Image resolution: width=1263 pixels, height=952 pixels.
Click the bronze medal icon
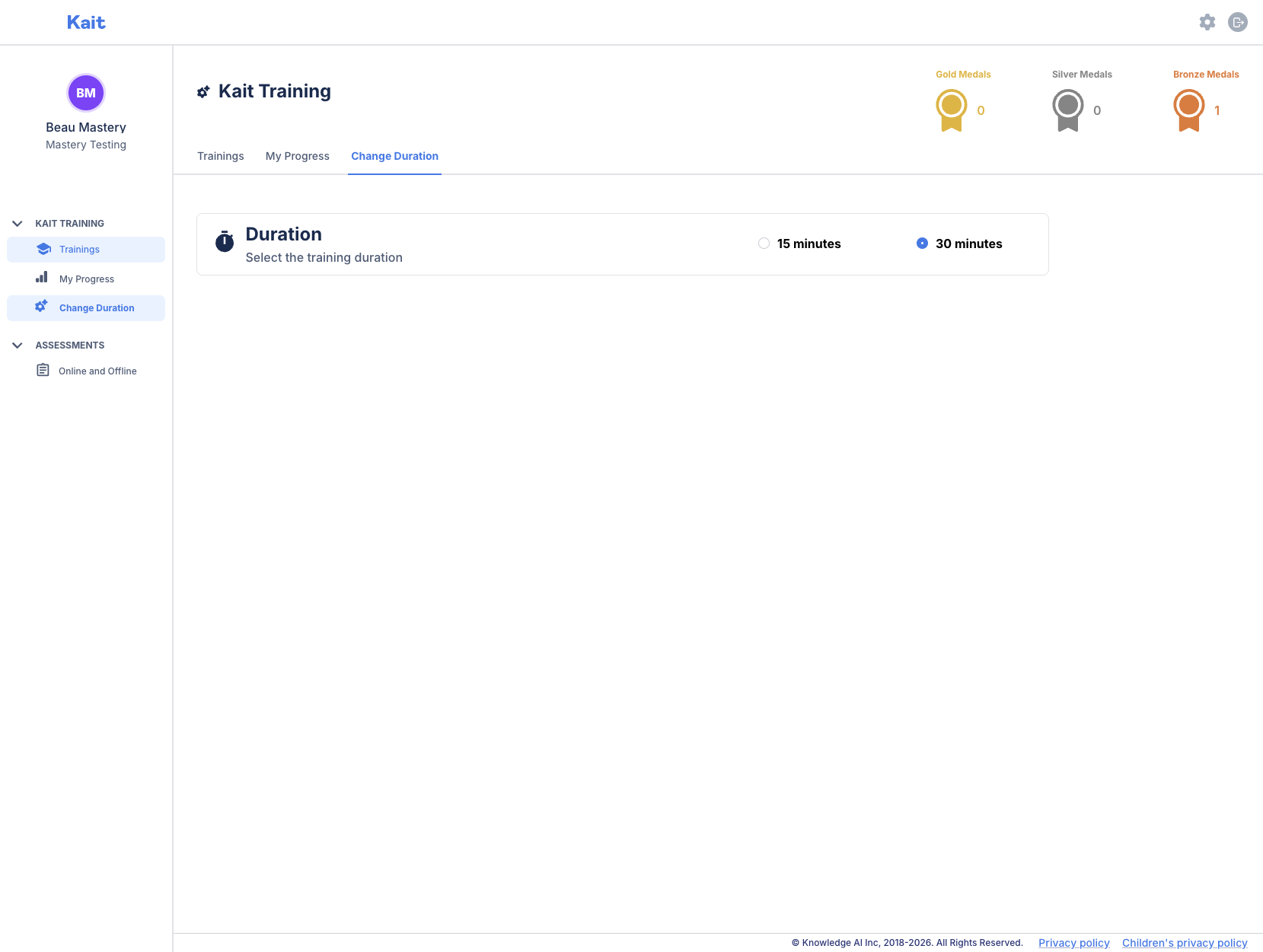click(x=1189, y=110)
